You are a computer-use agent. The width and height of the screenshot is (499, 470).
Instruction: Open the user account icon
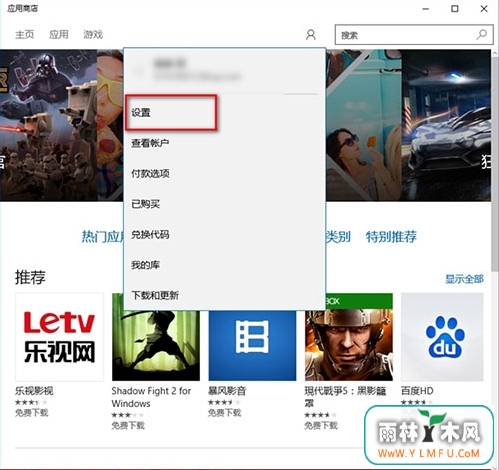(311, 35)
